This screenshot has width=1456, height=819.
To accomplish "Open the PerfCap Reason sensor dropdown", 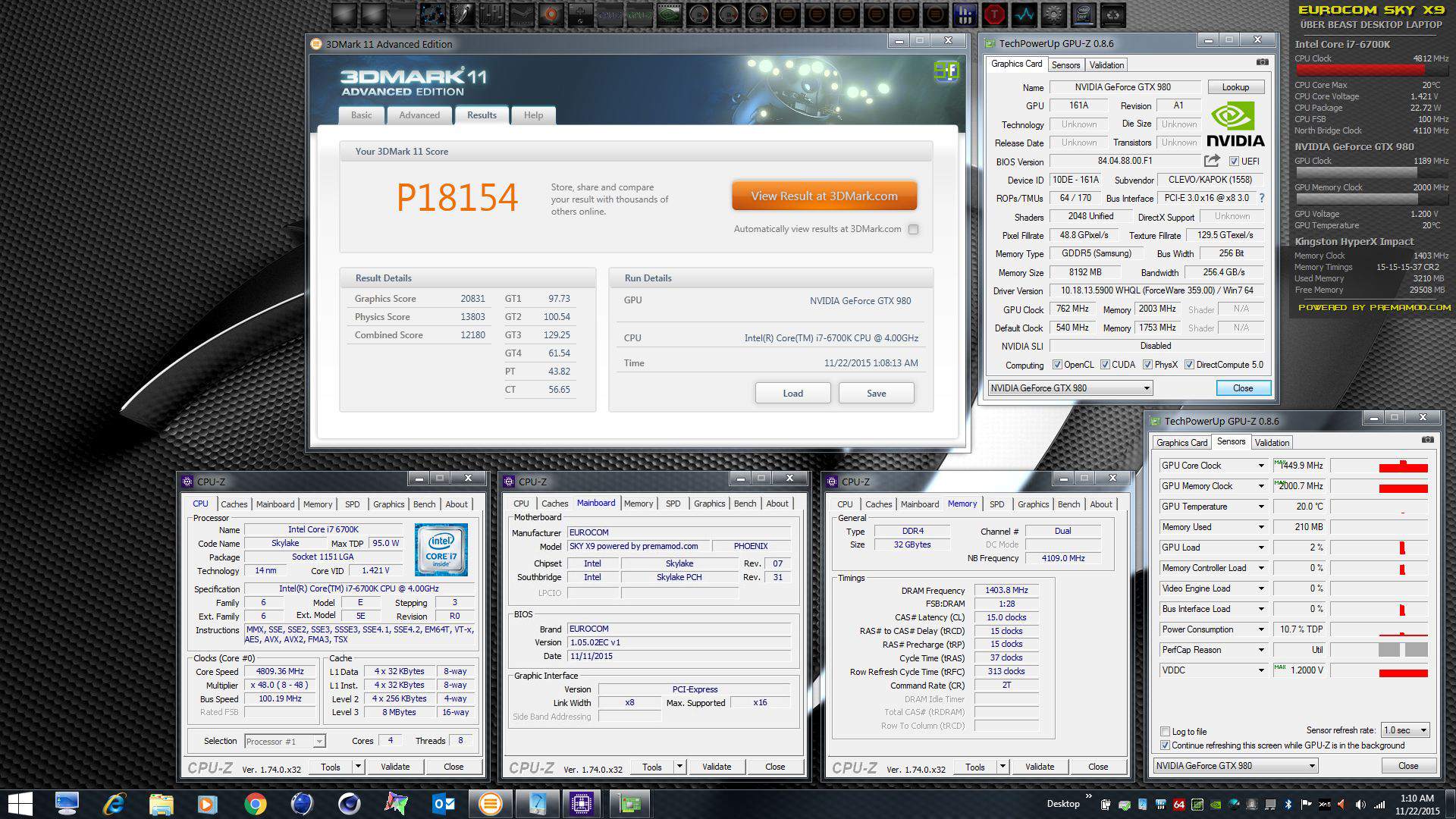I will (x=1261, y=650).
